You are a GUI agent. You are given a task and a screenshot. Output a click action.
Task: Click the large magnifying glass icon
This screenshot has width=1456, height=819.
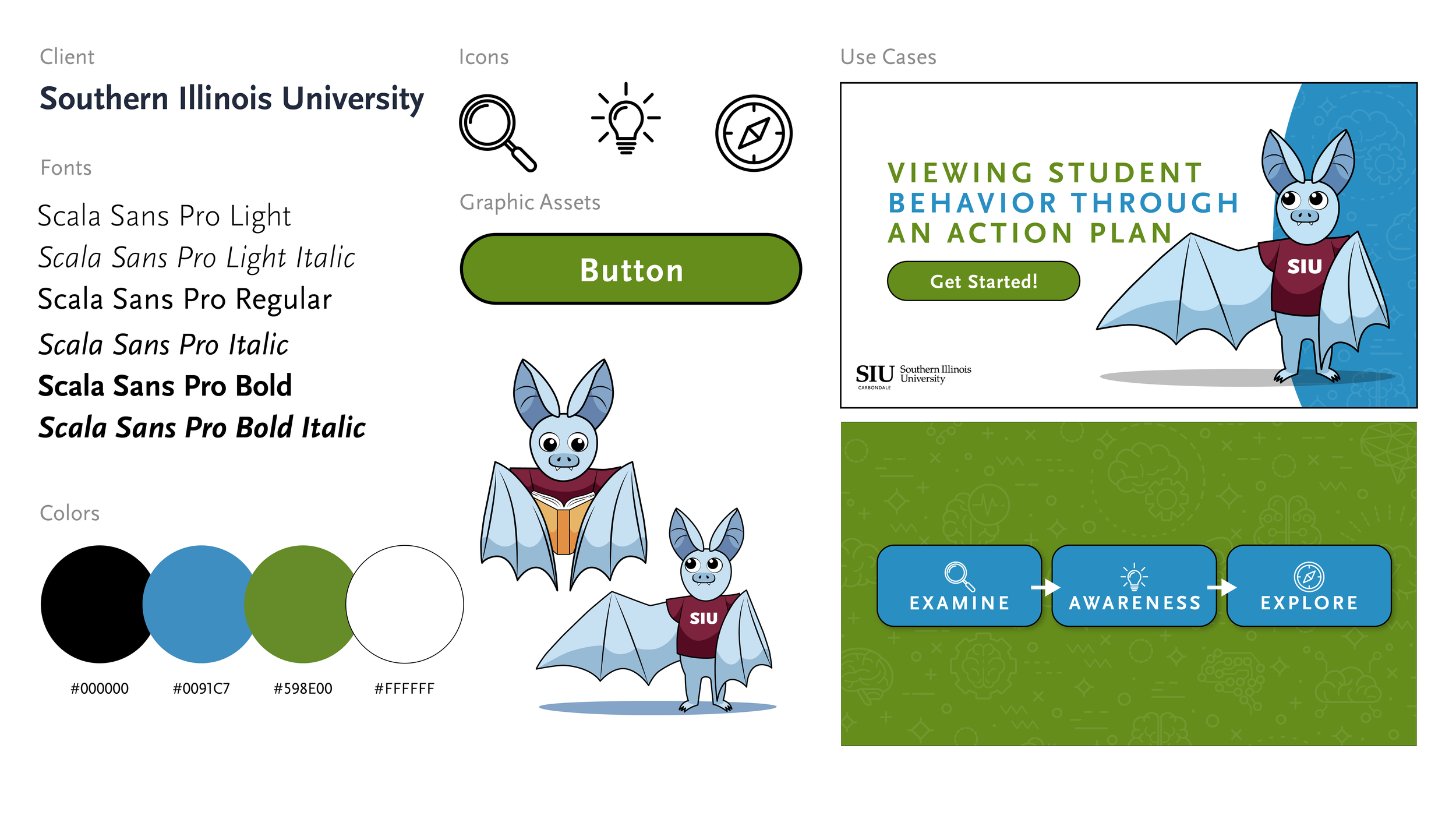[x=497, y=133]
